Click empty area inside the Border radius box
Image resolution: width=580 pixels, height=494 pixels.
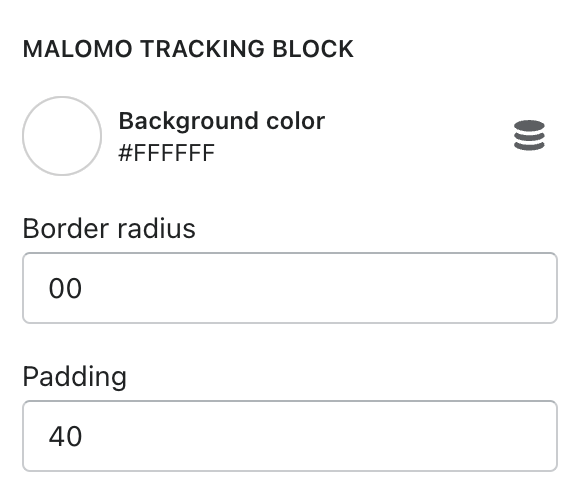pyautogui.click(x=318, y=288)
